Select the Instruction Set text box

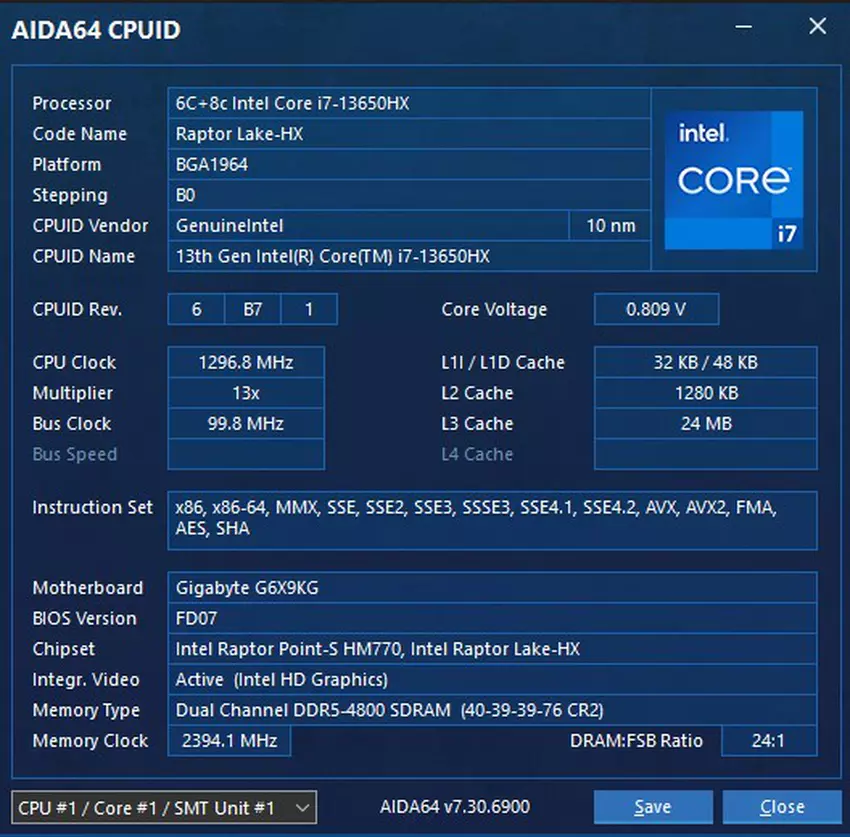[x=491, y=519]
